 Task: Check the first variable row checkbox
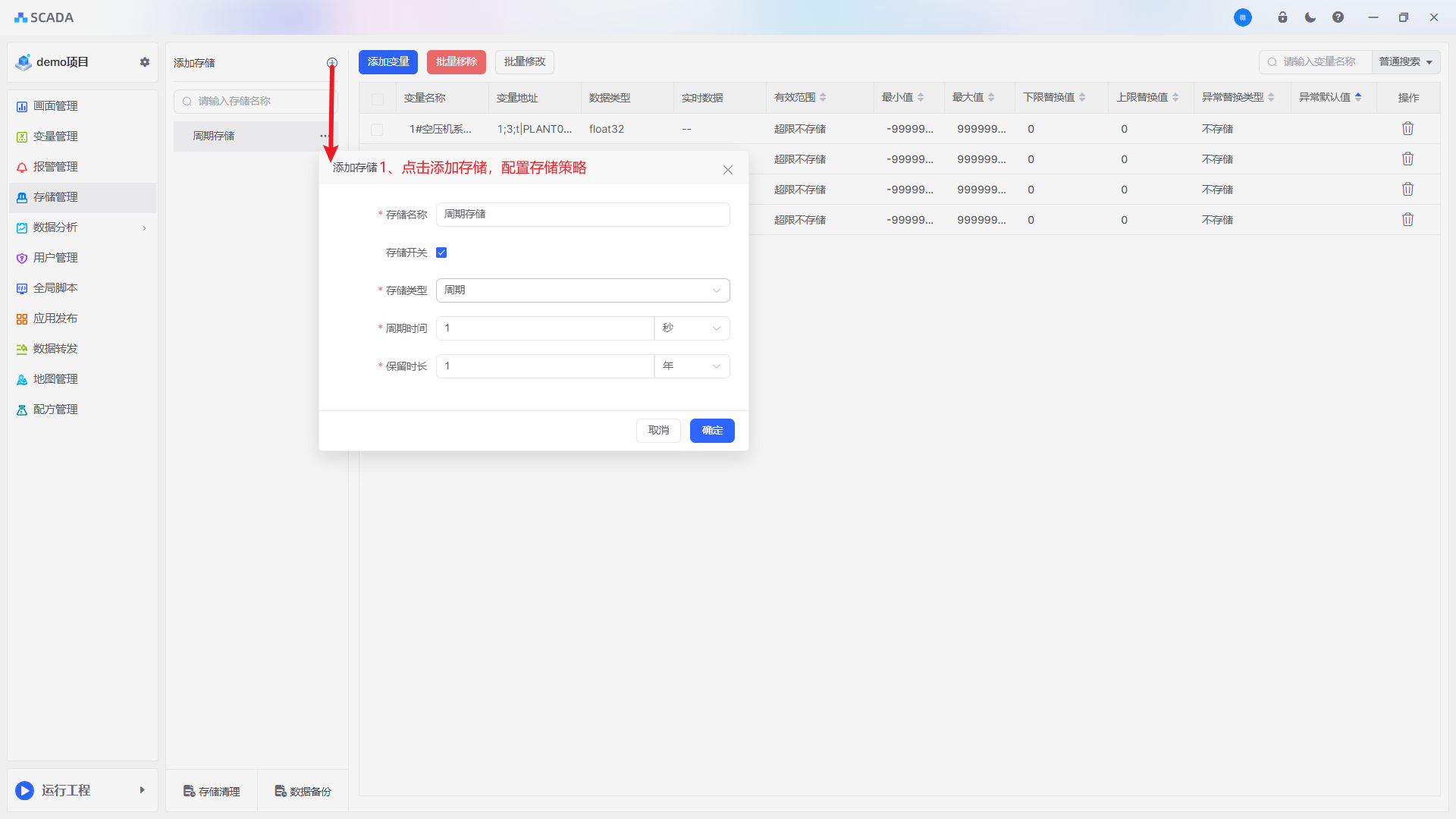point(377,130)
